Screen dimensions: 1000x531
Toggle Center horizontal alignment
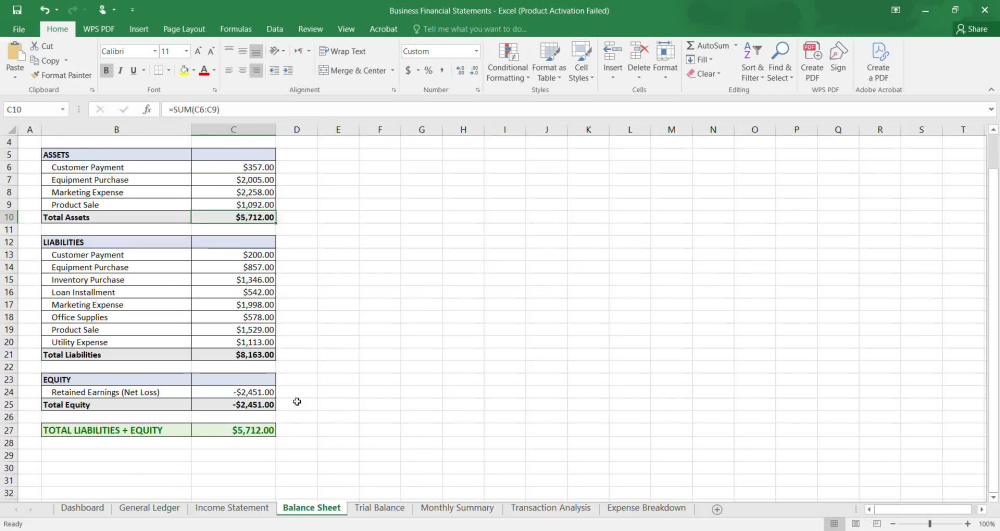[242, 70]
